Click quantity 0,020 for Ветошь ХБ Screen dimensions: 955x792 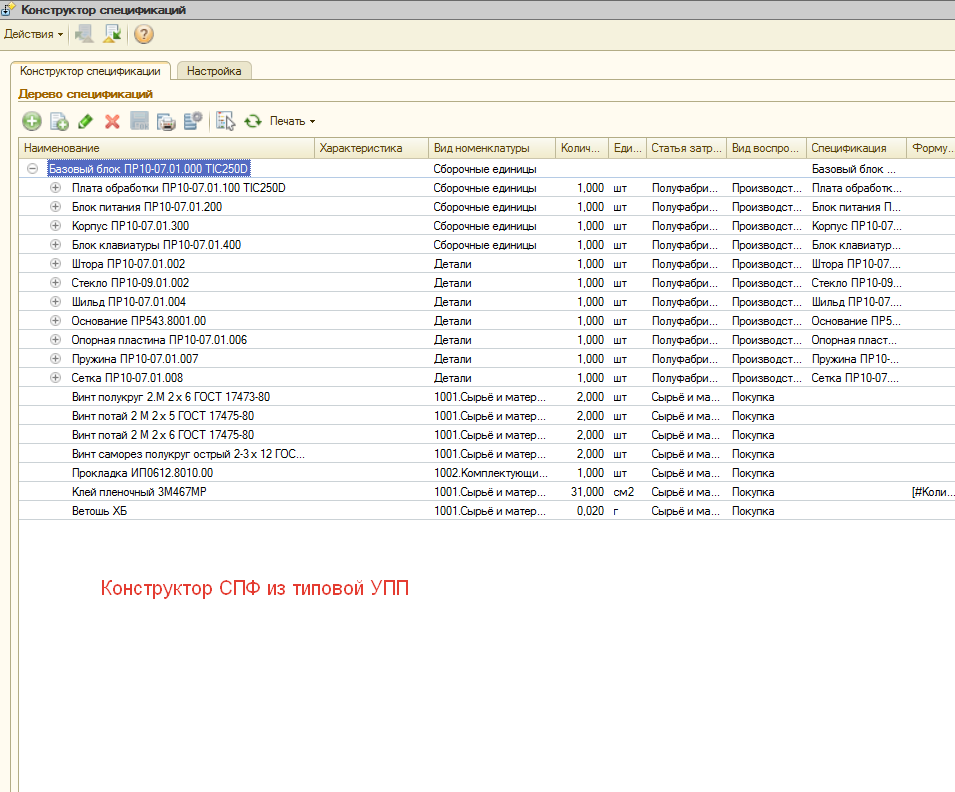(590, 511)
